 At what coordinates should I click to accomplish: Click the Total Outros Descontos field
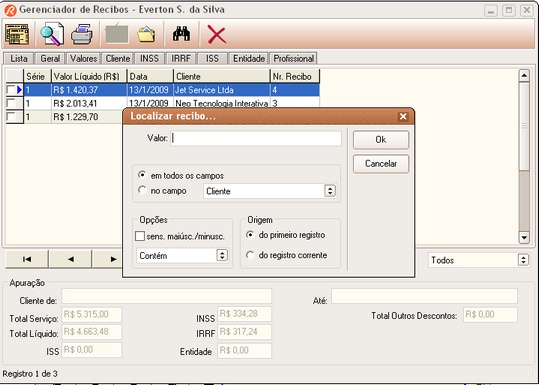coord(490,315)
